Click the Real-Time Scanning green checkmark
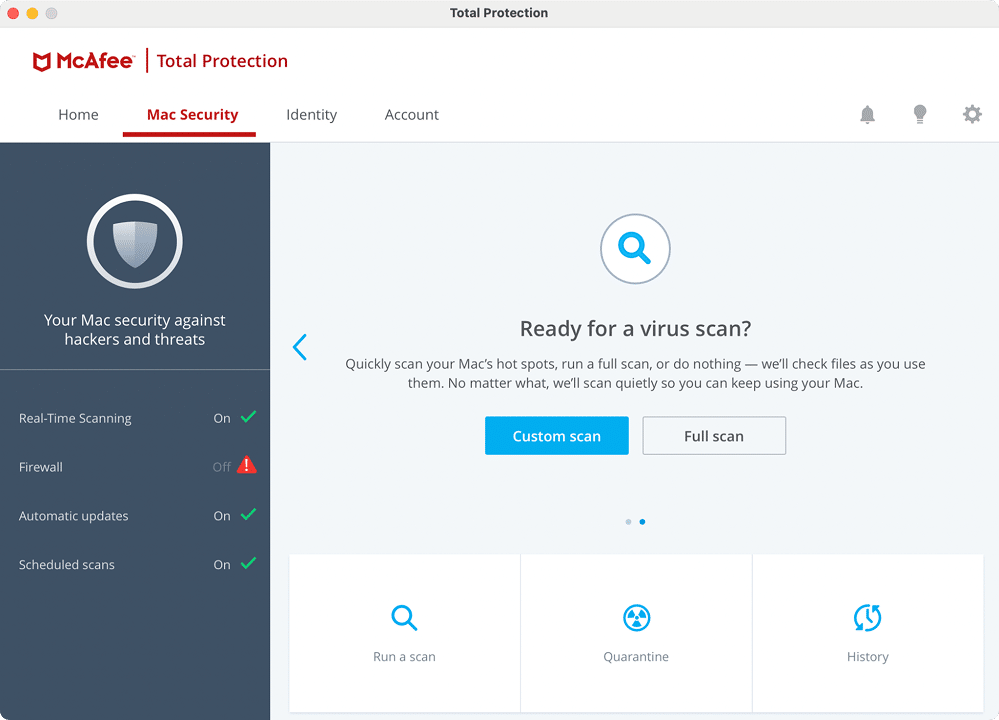999x720 pixels. 248,417
